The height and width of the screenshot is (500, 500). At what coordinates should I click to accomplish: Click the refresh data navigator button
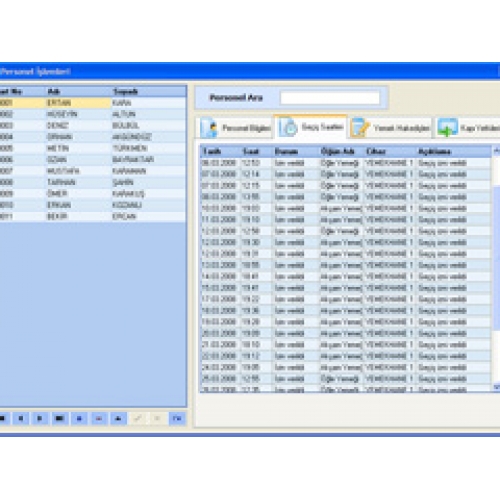pos(177,418)
